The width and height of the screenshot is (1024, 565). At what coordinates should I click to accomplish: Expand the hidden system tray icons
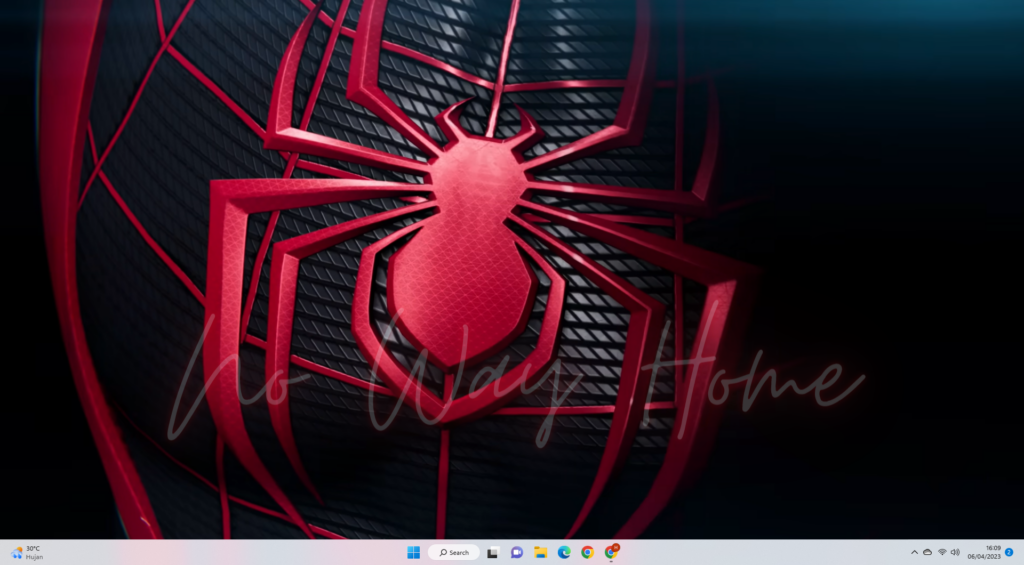pyautogui.click(x=914, y=553)
